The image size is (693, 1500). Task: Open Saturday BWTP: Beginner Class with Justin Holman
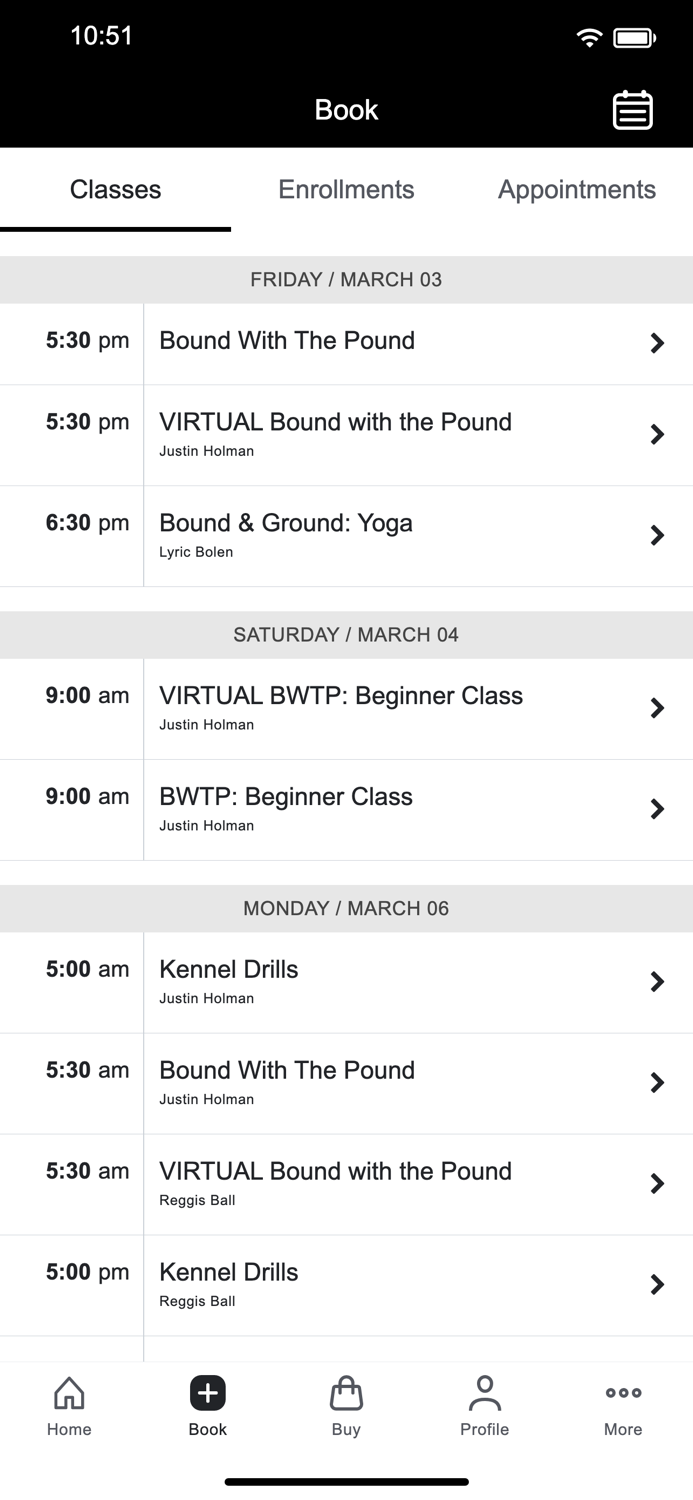pyautogui.click(x=286, y=808)
